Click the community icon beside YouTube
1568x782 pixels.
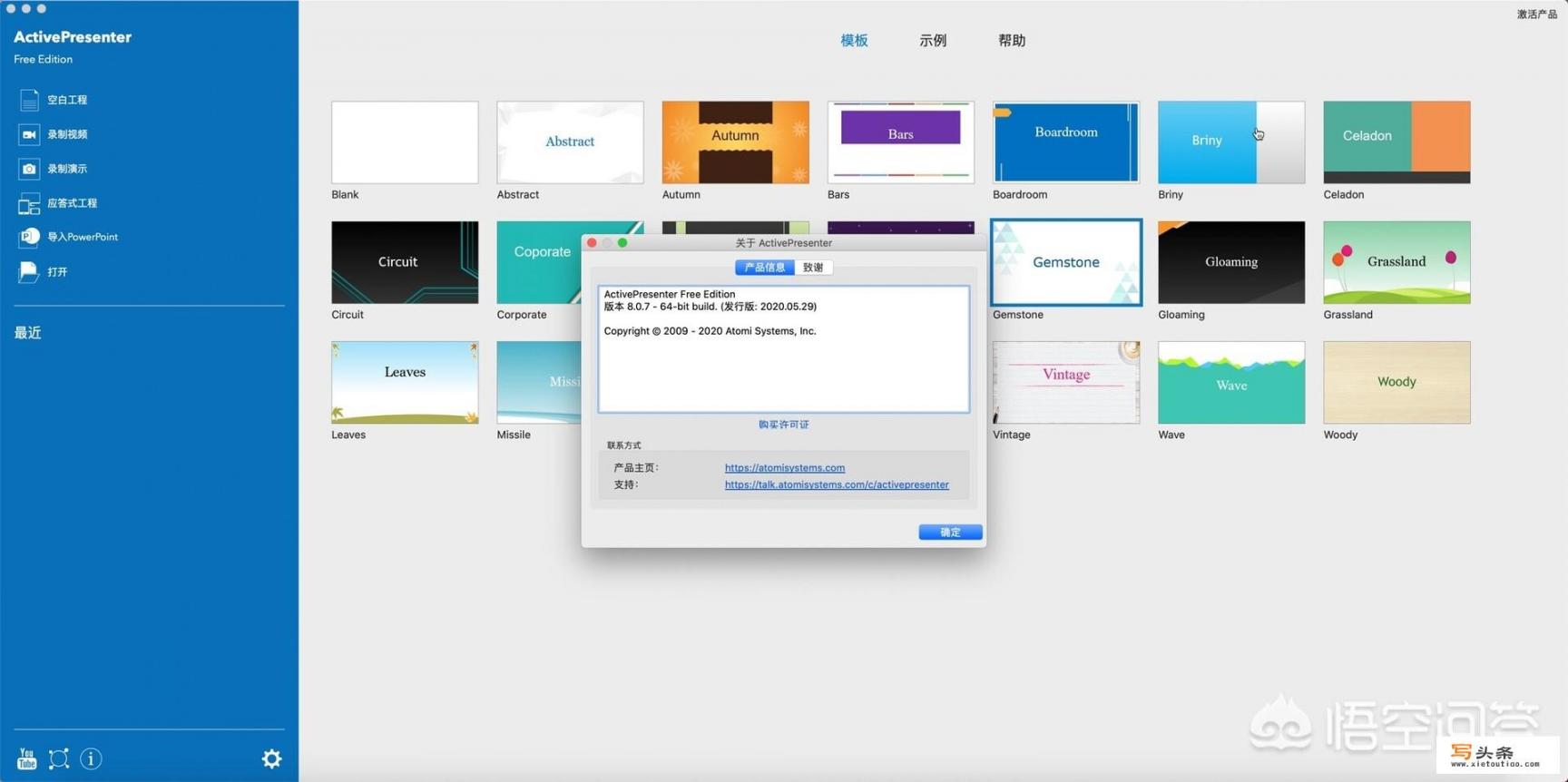(59, 758)
